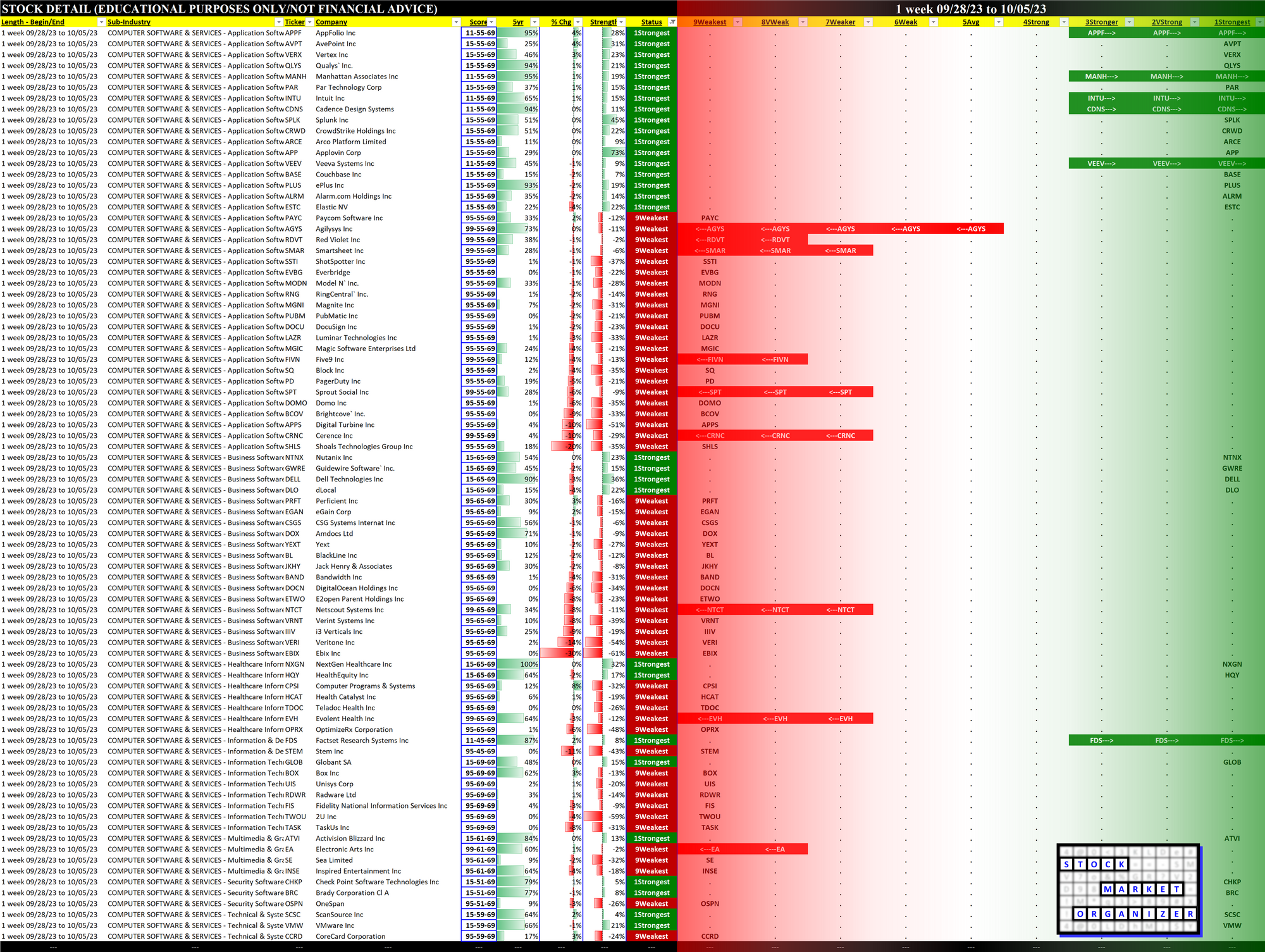
Task: Open the 5yr column filter dropdown
Action: pyautogui.click(x=534, y=22)
